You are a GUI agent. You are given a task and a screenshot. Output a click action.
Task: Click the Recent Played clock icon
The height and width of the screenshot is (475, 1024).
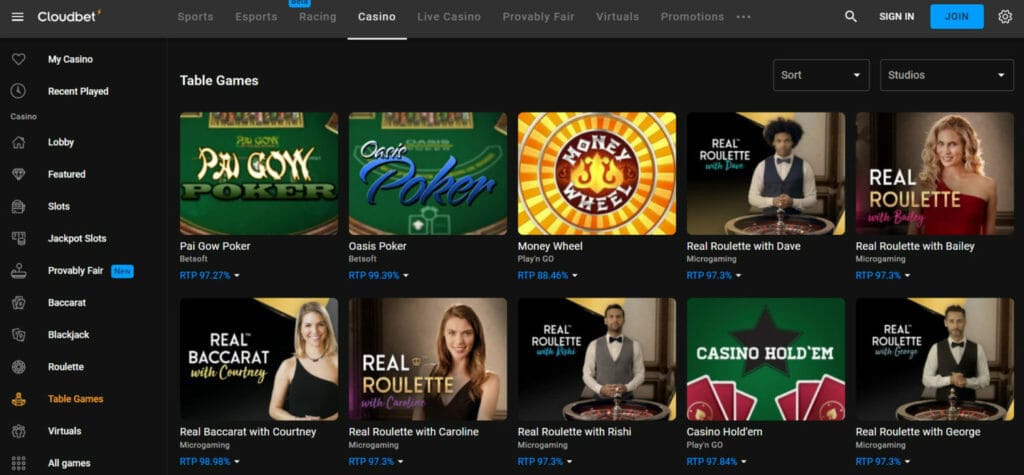point(18,91)
